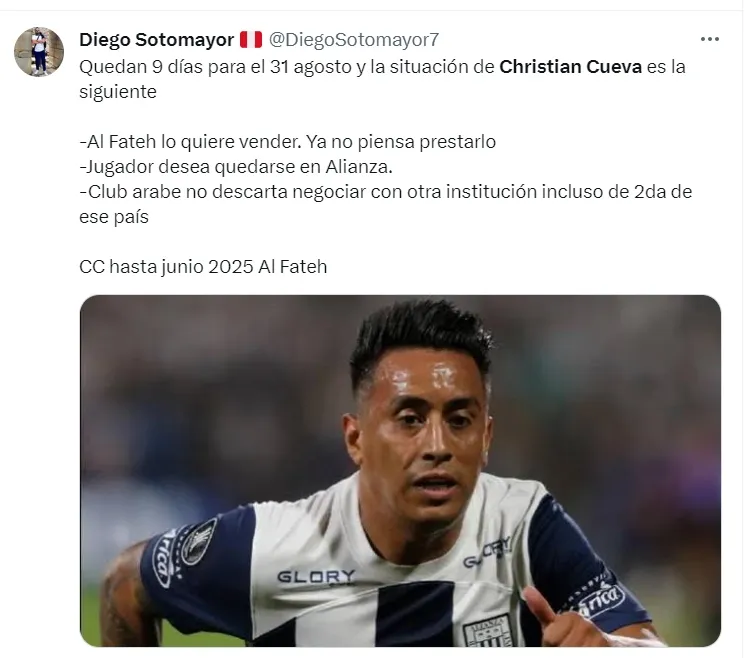
Task: Click the GLORY sponsor logo on jersey chest
Action: [x=316, y=577]
